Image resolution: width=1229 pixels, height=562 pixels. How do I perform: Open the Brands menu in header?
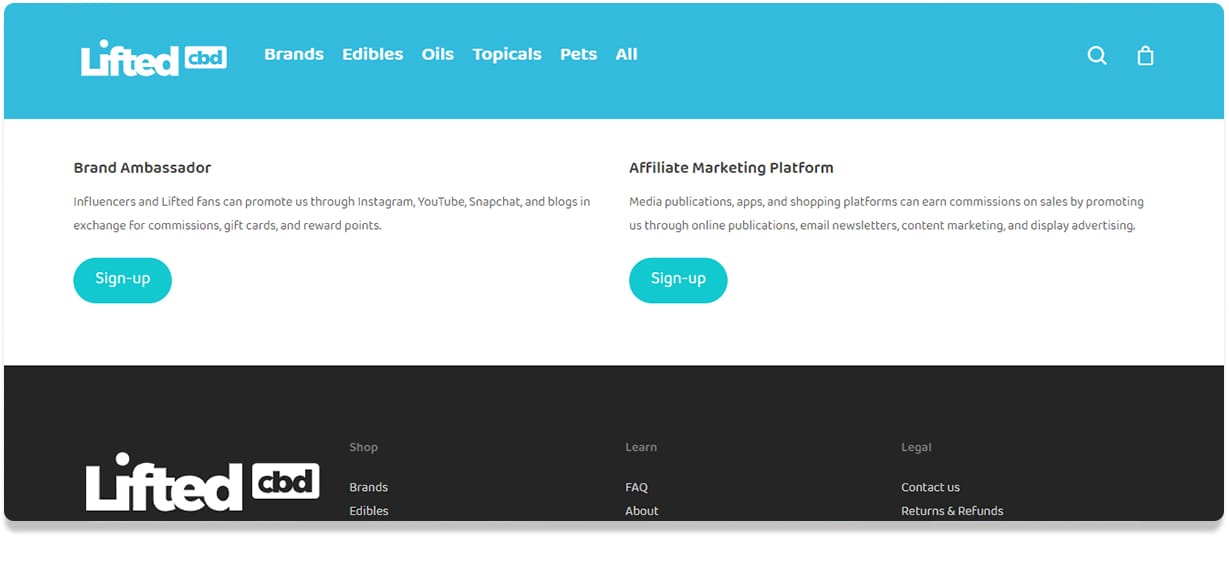(x=294, y=54)
